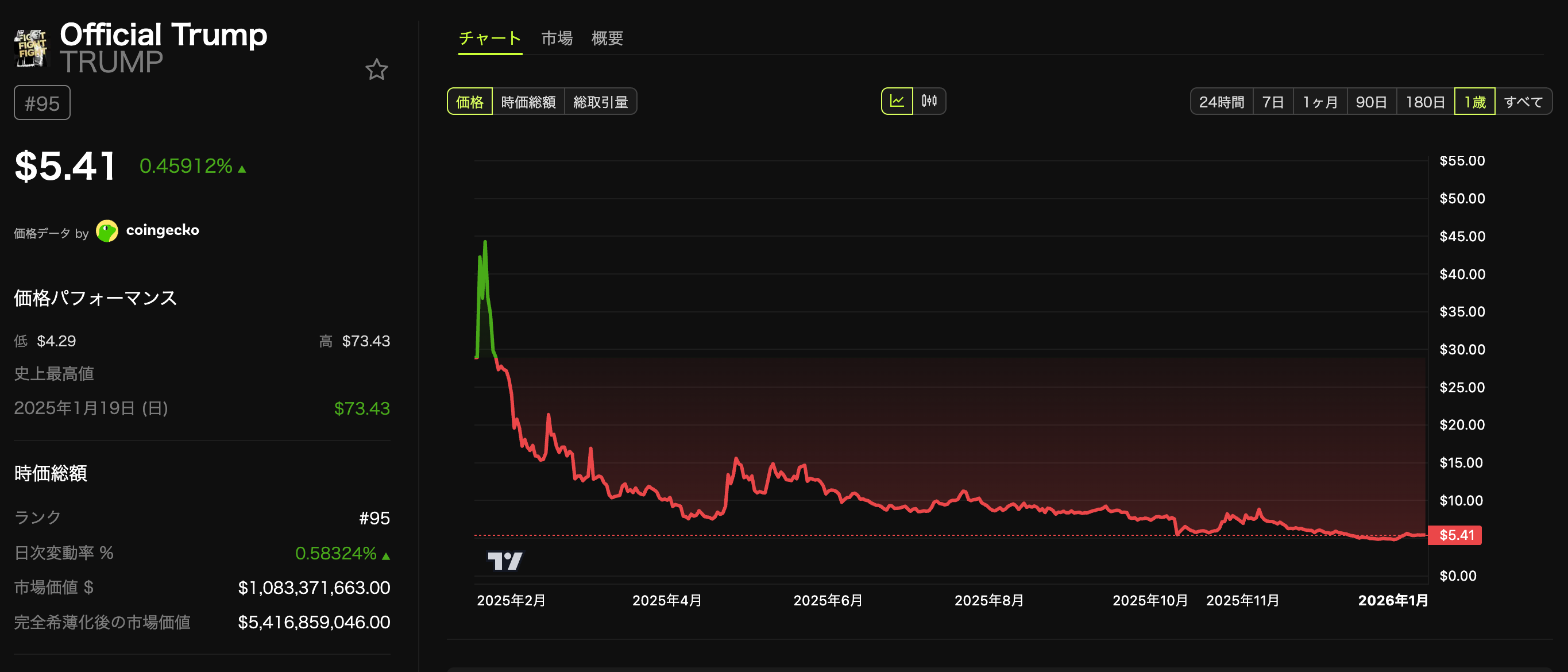
Task: Click the $5.41 current price tag
Action: (1455, 535)
